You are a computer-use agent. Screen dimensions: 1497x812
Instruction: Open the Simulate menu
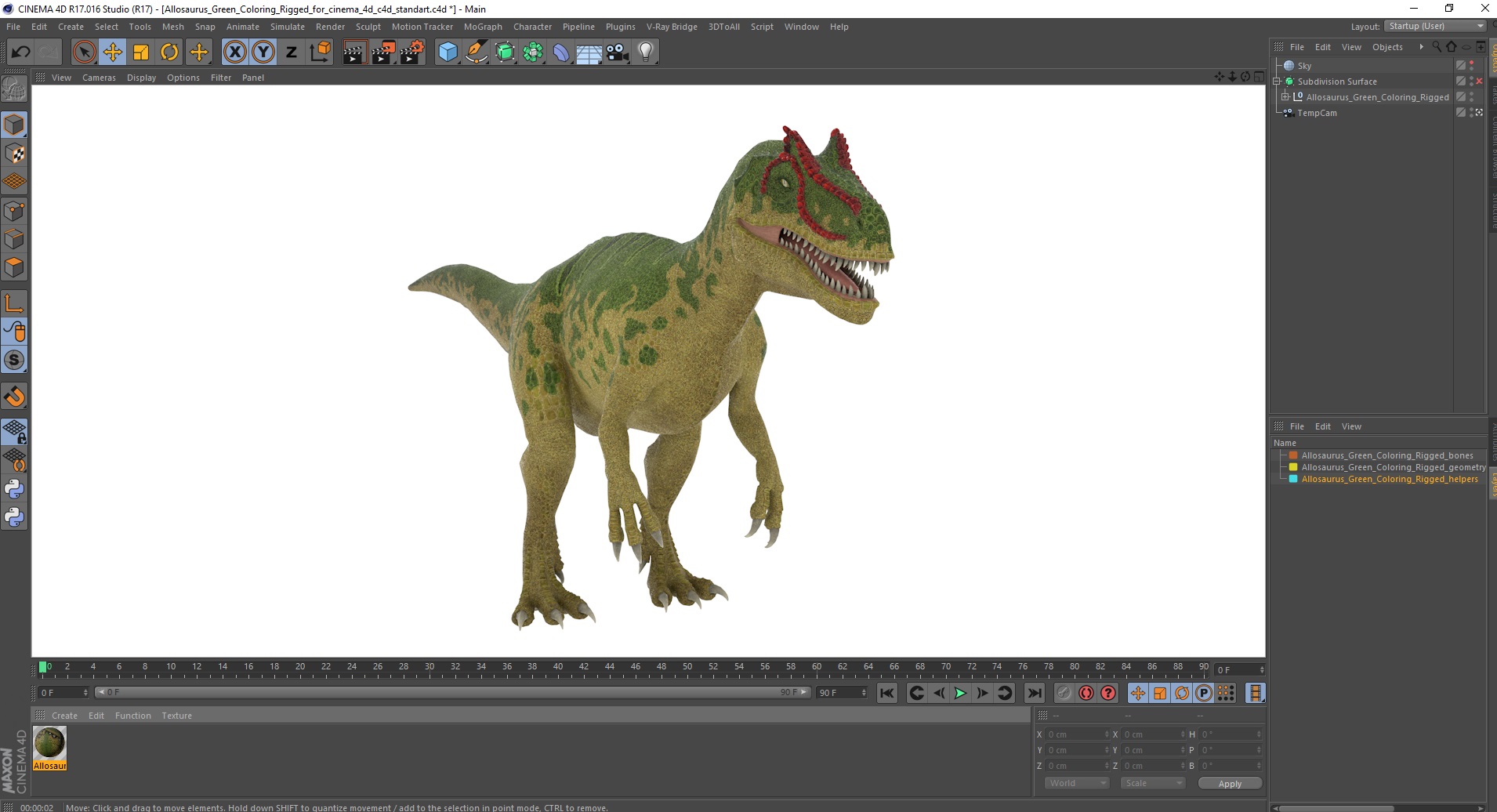[288, 27]
